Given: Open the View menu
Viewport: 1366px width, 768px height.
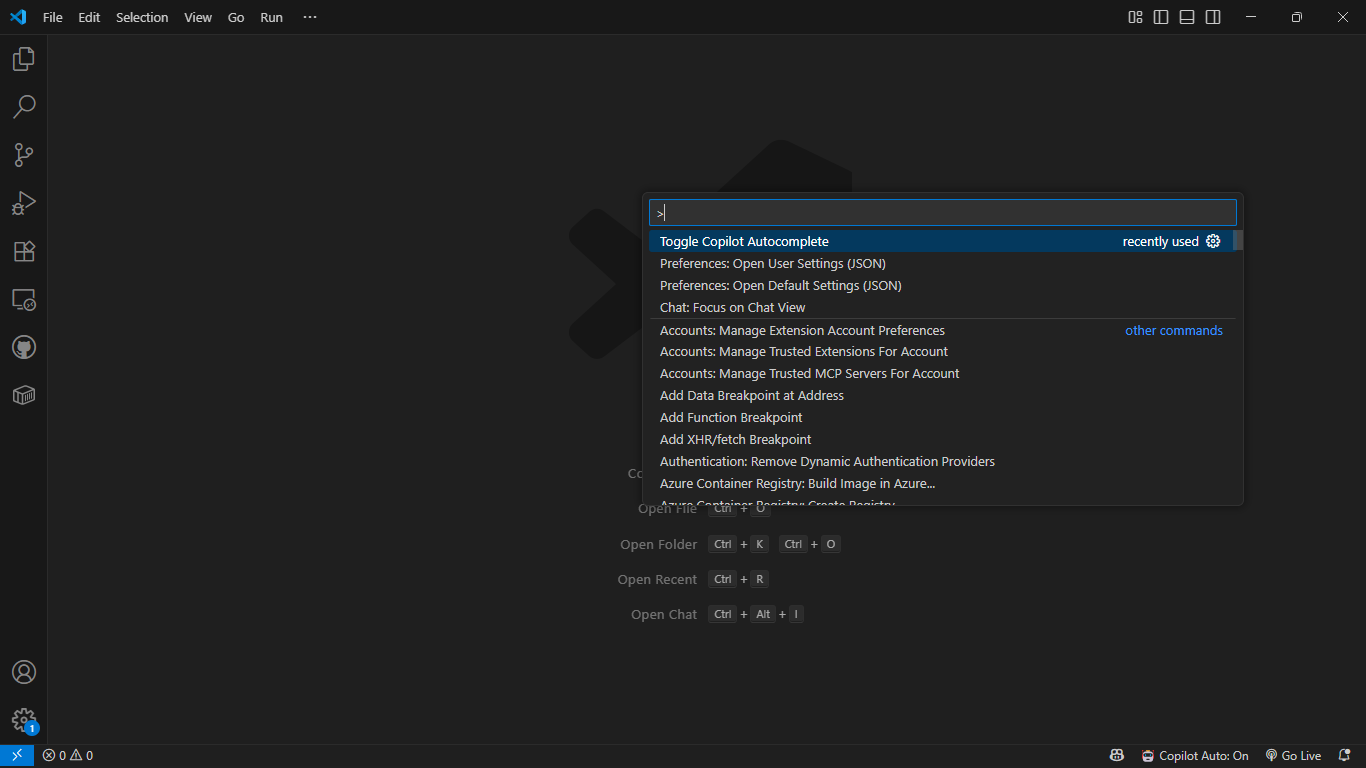Looking at the screenshot, I should [198, 17].
